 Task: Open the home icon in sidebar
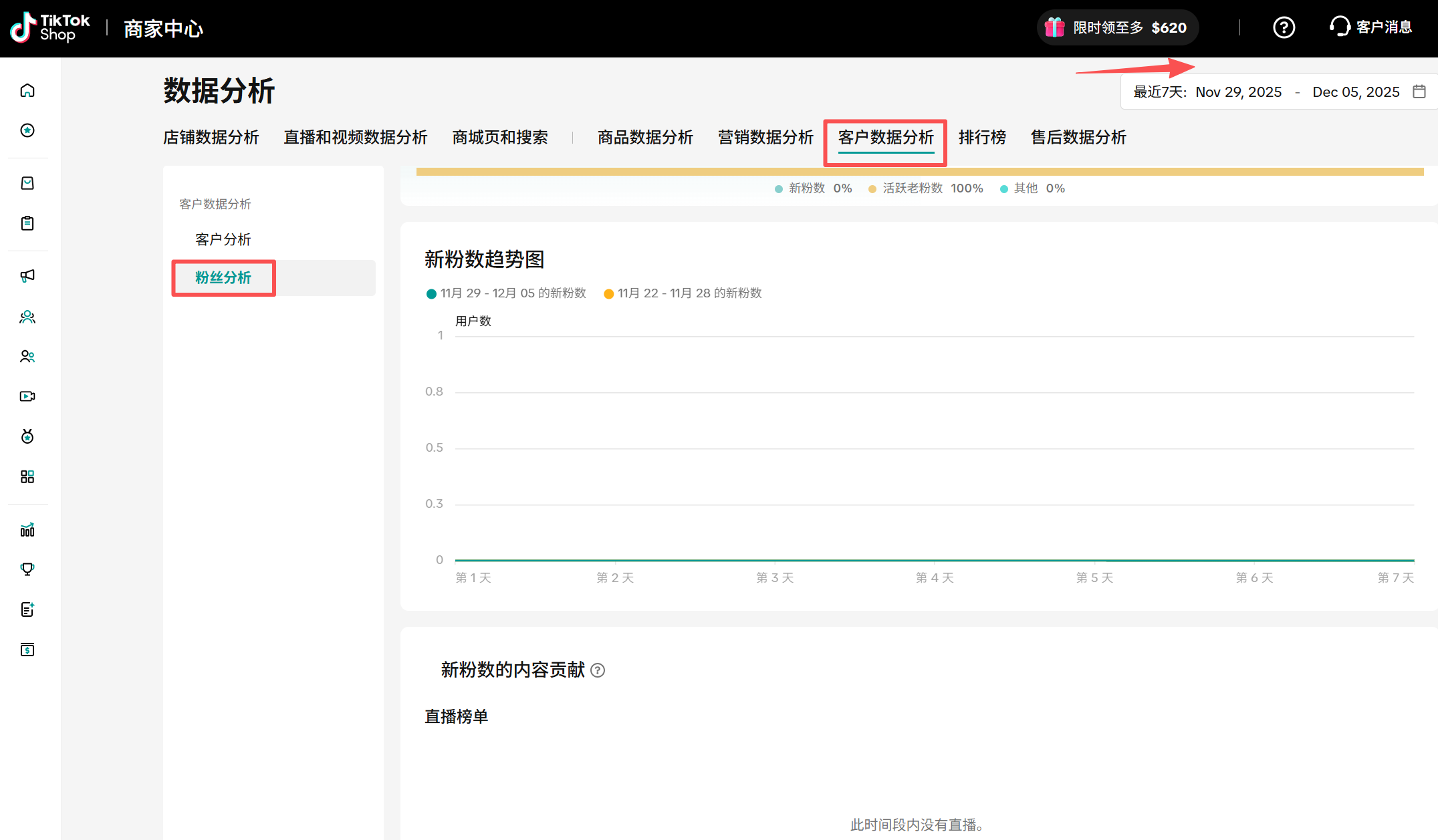[x=27, y=90]
